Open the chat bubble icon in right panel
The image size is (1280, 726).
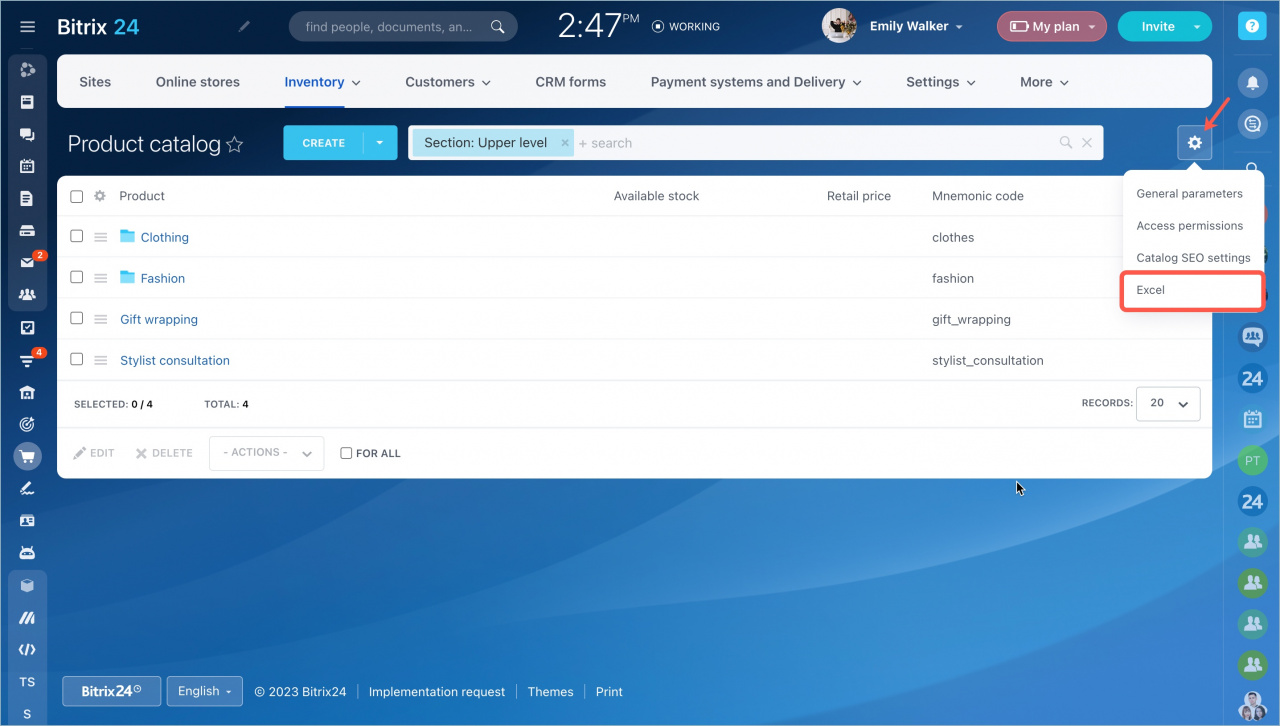click(1252, 124)
